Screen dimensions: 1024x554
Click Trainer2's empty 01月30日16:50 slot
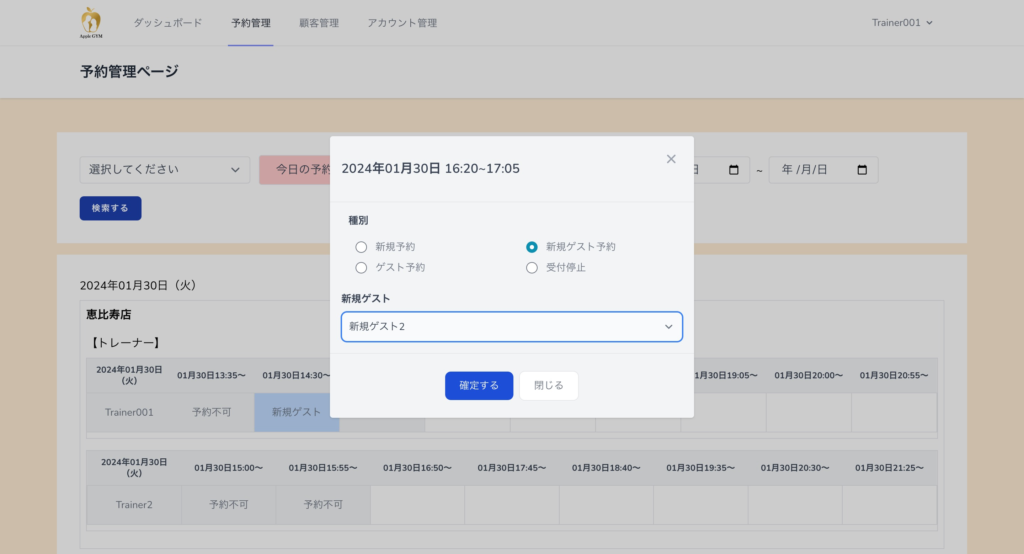pyautogui.click(x=417, y=505)
